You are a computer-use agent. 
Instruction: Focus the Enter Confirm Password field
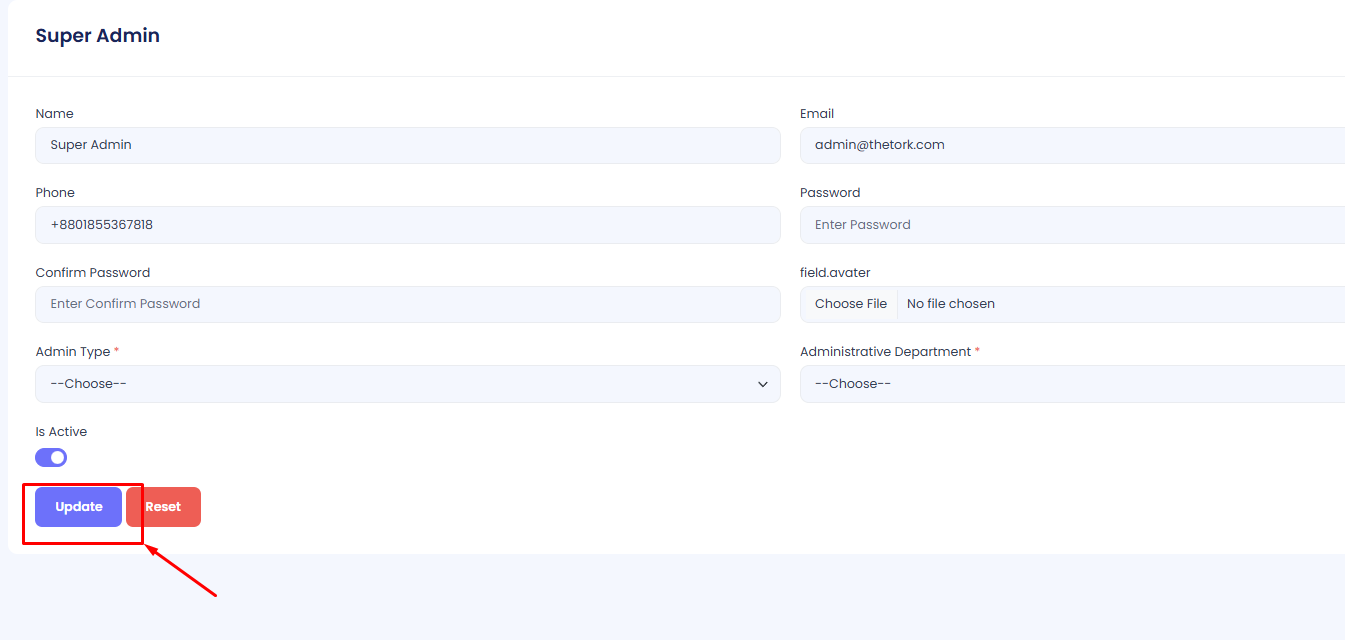click(407, 304)
